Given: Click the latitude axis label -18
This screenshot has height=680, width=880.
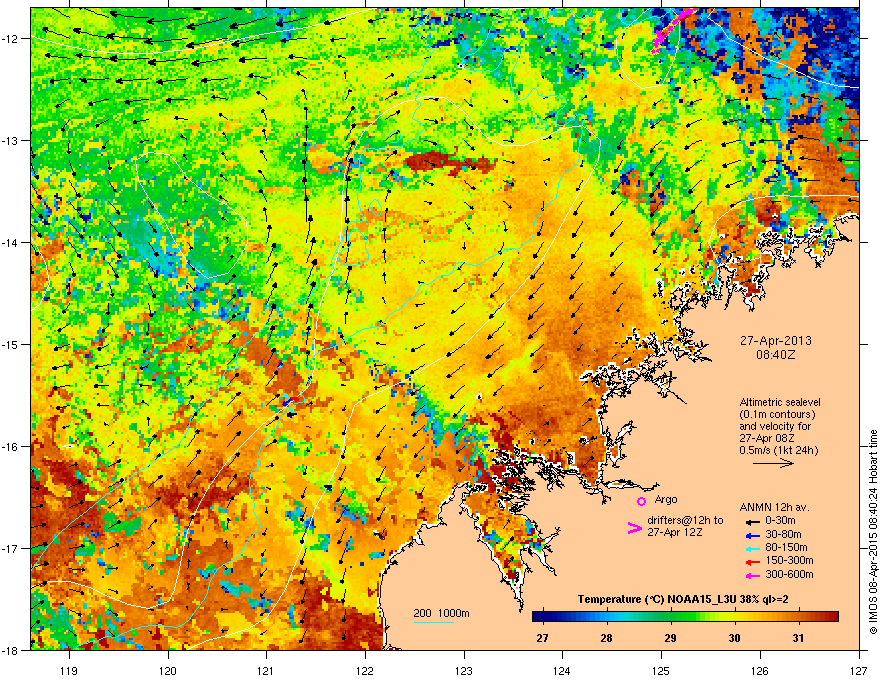Looking at the screenshot, I should coord(11,650).
